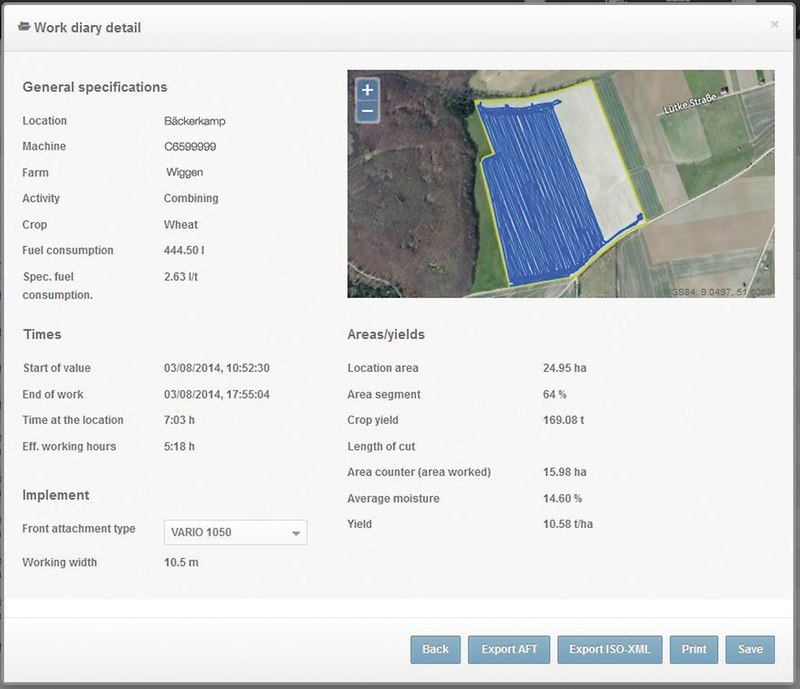The height and width of the screenshot is (689, 800).
Task: Click the folder icon beside Work diary detail
Action: point(24,27)
